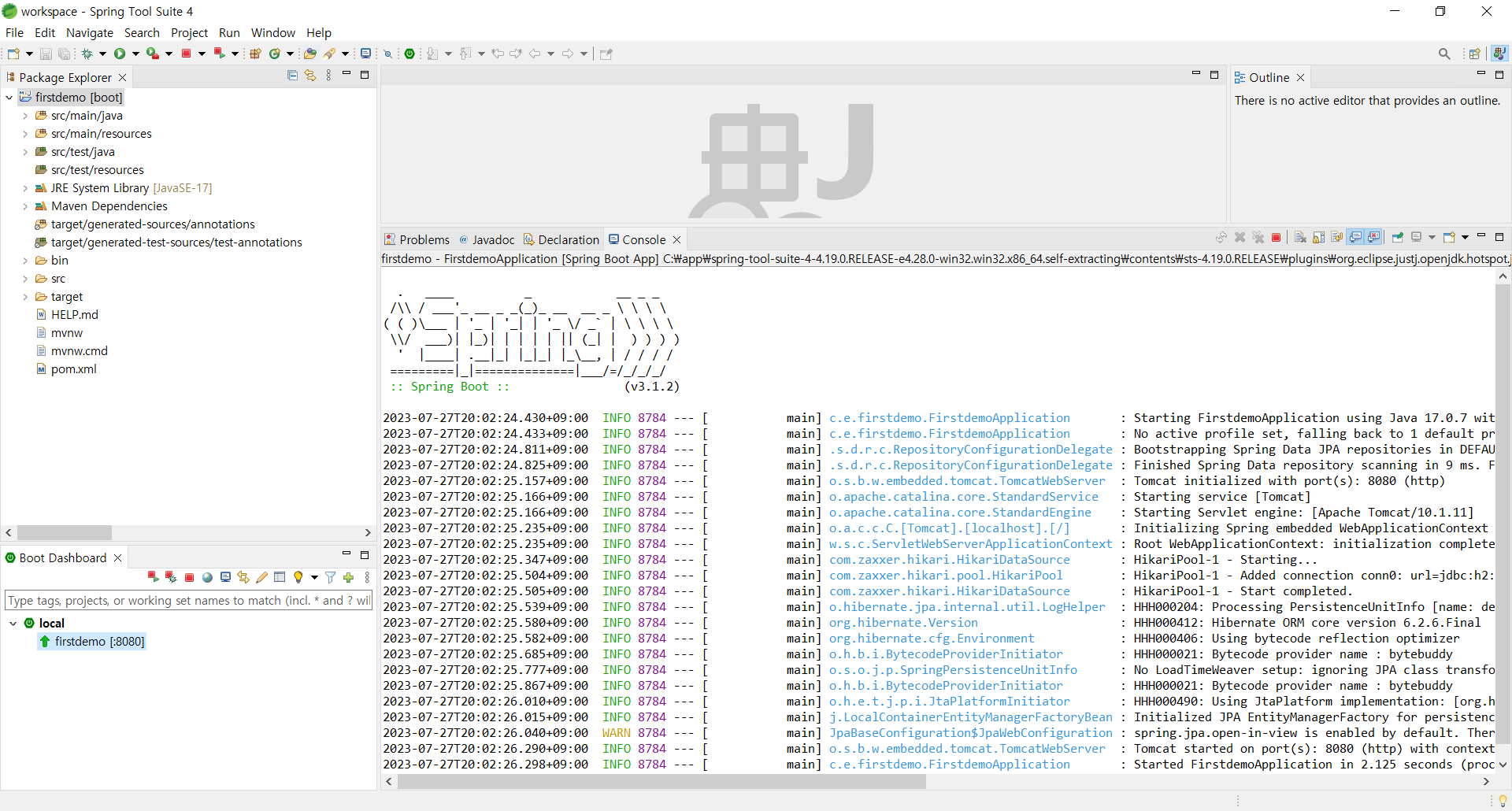Click Boot Dashboard open browser globe icon

click(207, 577)
